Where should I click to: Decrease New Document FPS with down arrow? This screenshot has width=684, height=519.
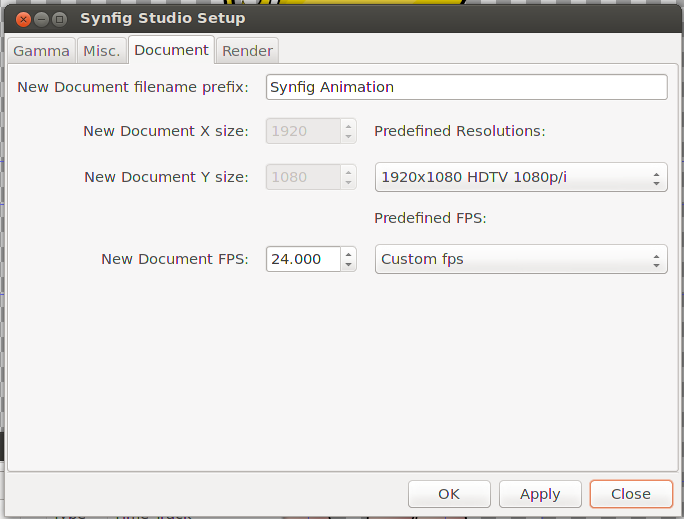point(348,265)
